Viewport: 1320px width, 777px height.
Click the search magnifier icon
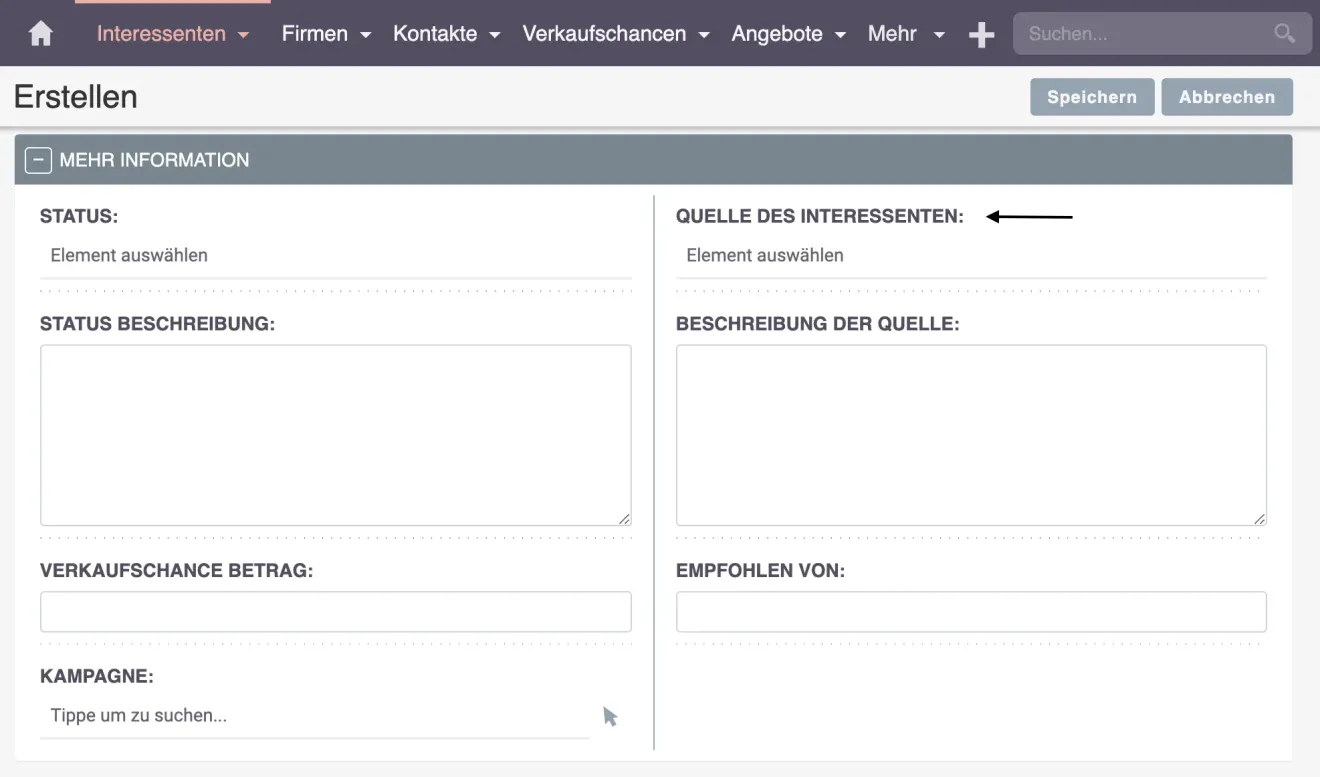point(1285,33)
